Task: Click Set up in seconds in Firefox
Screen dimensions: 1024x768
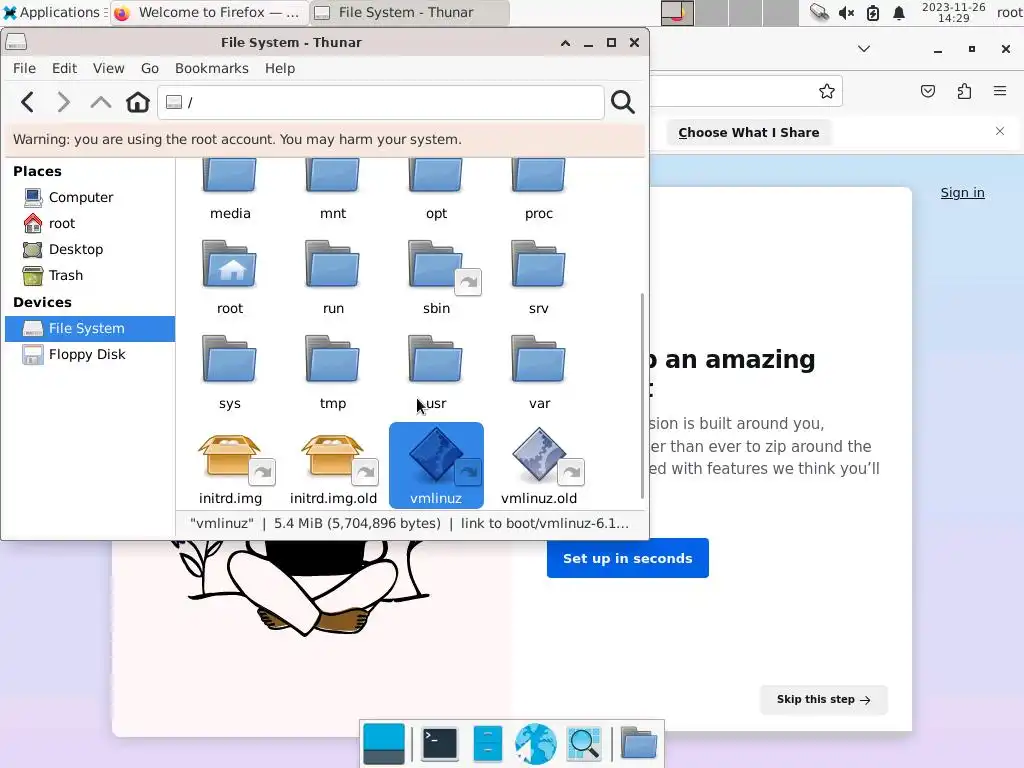Action: pos(628,558)
